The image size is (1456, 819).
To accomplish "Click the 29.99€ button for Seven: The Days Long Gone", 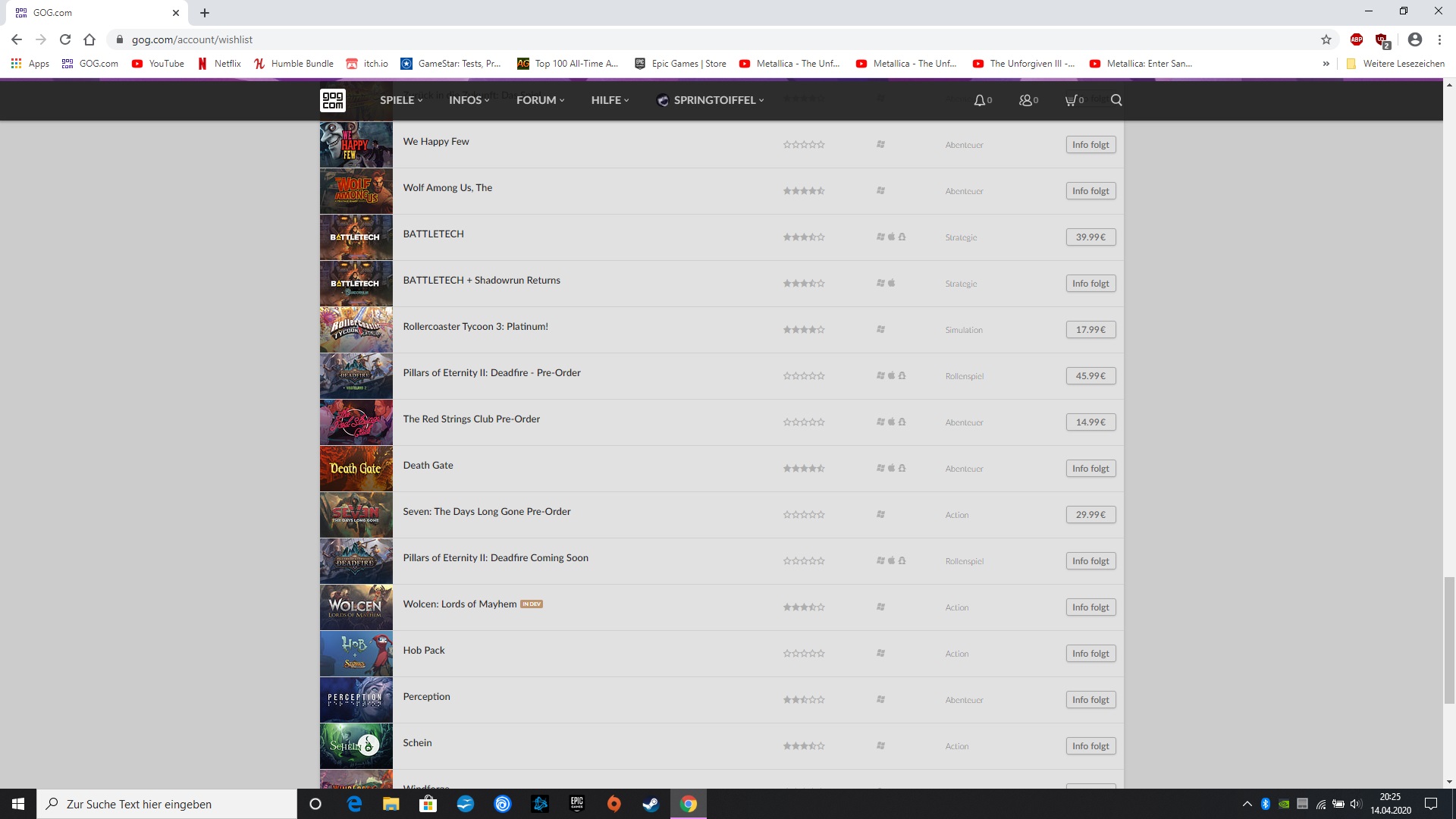I will (x=1090, y=515).
